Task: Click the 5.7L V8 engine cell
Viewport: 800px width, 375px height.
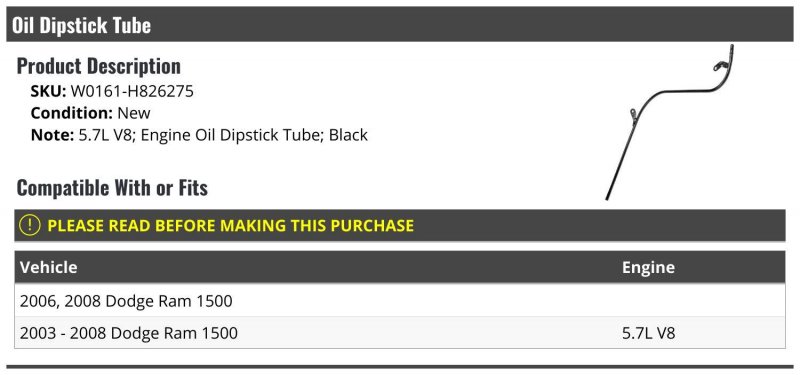Action: pos(648,333)
